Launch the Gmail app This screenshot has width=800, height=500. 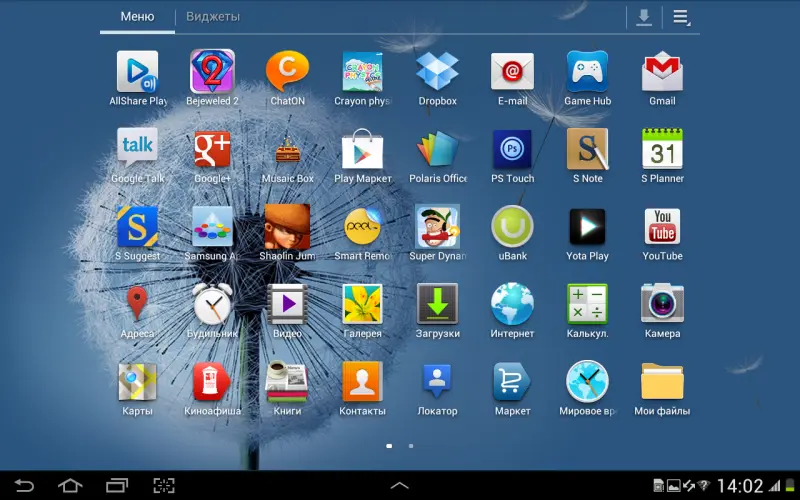pyautogui.click(x=662, y=74)
